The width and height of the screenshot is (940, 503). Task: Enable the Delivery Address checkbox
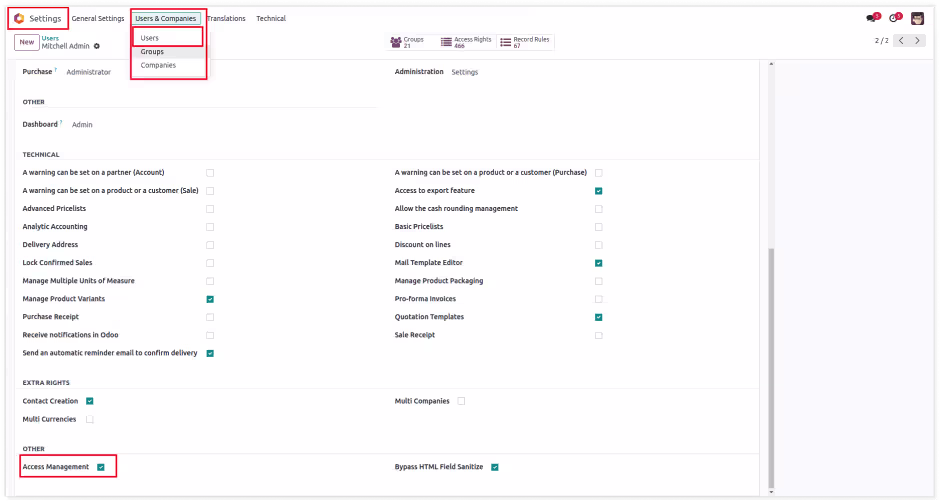[210, 245]
